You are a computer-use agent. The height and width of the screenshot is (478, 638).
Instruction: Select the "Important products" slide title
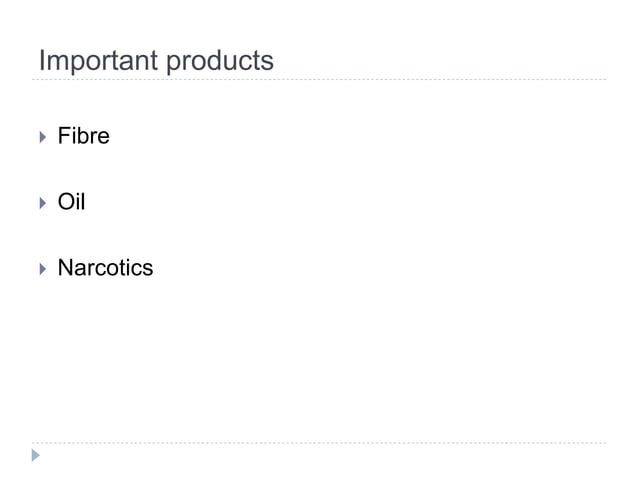(x=155, y=61)
